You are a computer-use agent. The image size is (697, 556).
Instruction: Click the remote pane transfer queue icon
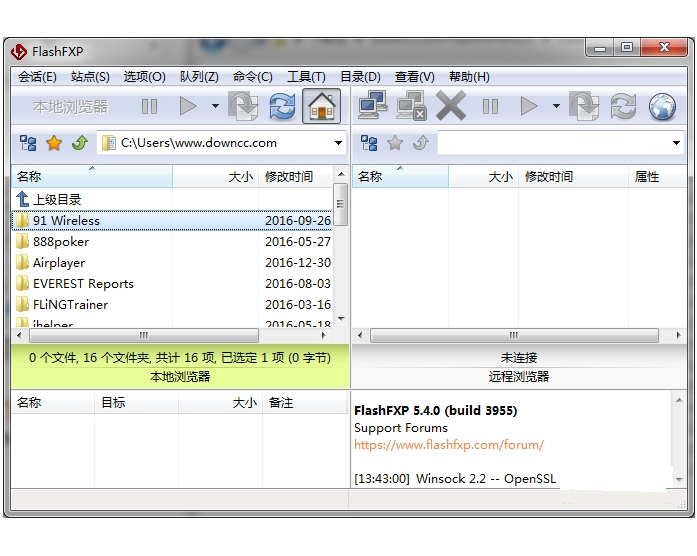click(x=584, y=106)
